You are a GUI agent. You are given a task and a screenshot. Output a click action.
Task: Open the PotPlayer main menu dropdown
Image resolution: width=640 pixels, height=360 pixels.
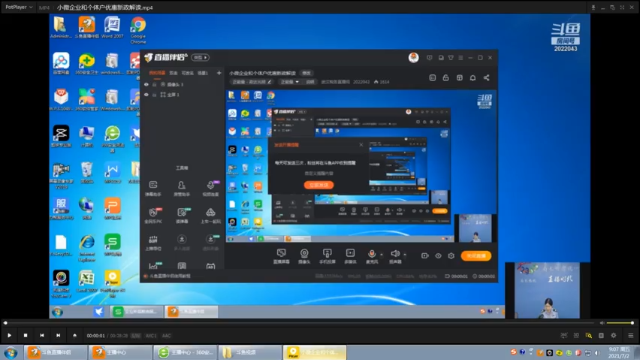[19, 7]
